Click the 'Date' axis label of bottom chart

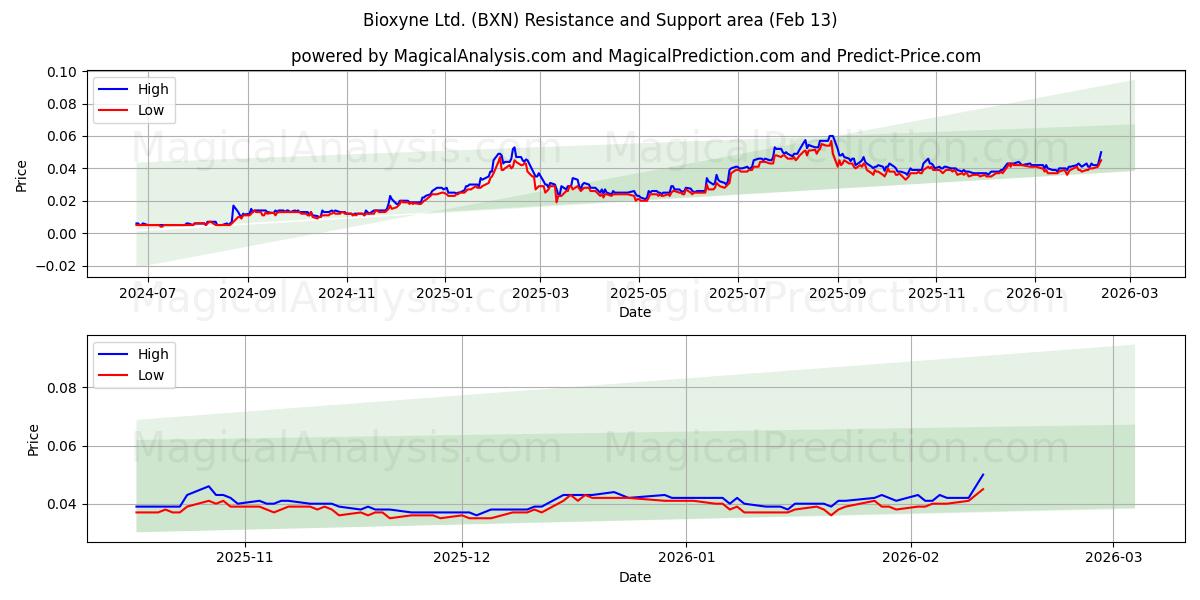click(x=635, y=577)
